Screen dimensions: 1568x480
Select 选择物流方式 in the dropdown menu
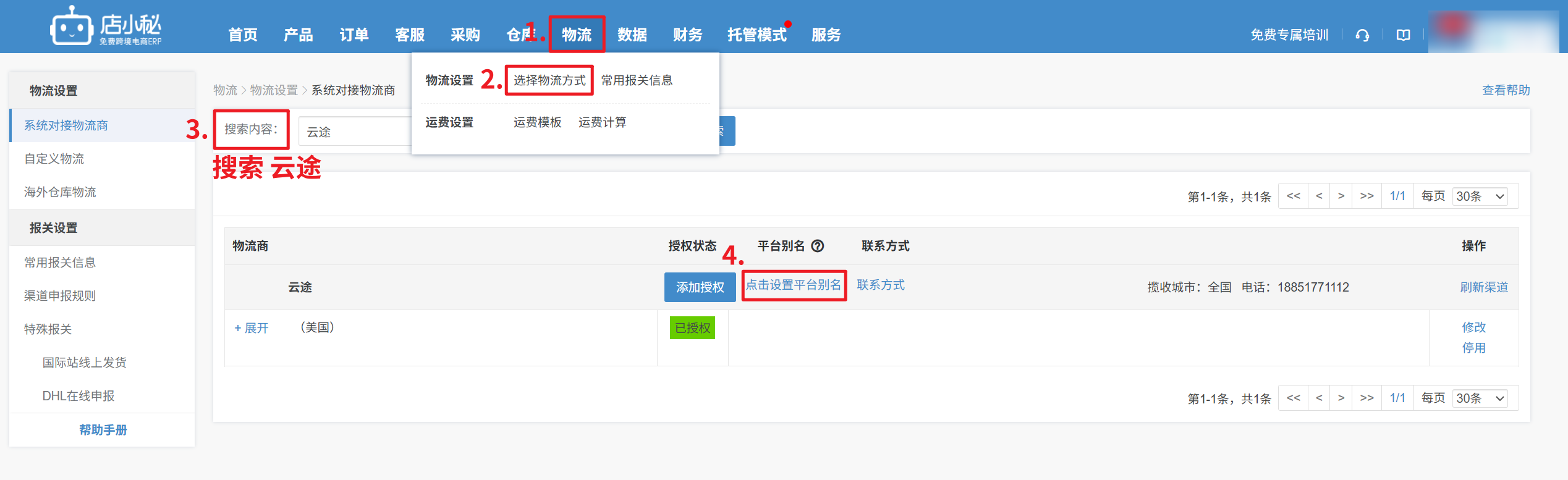pyautogui.click(x=549, y=80)
